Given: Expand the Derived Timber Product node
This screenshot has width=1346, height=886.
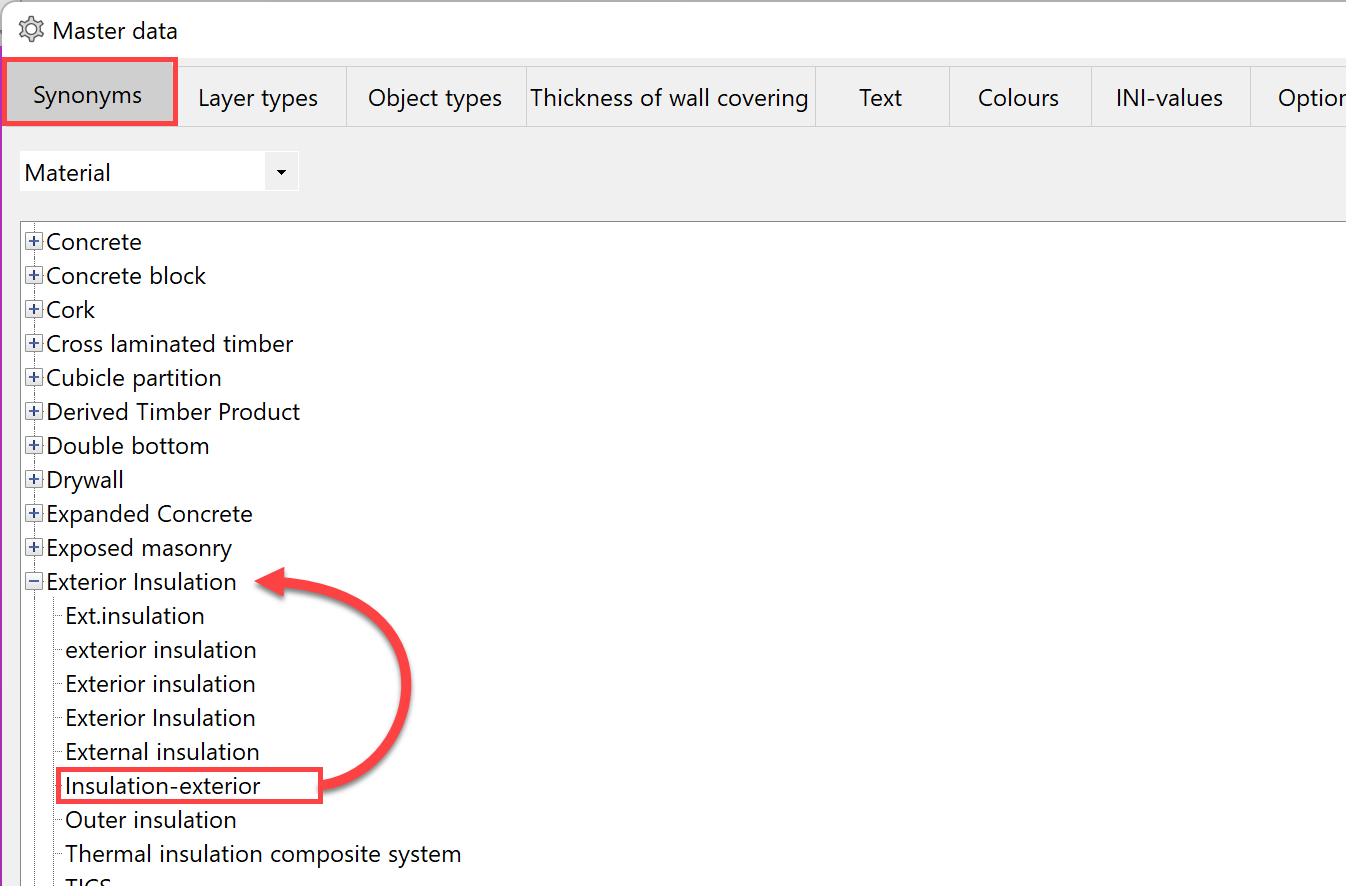Looking at the screenshot, I should coord(35,412).
